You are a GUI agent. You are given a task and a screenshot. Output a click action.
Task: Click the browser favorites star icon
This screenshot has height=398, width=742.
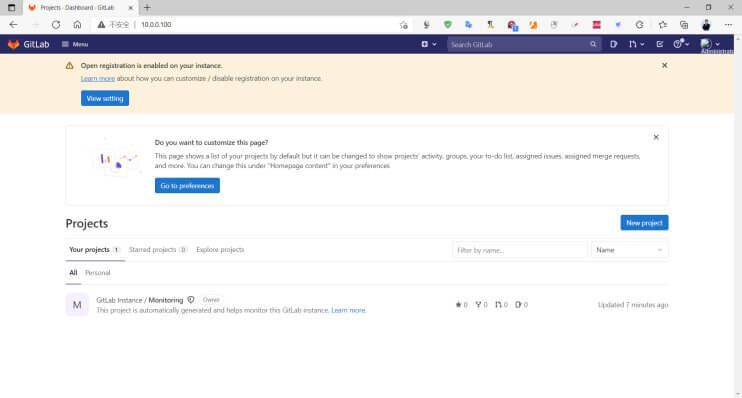pyautogui.click(x=662, y=25)
